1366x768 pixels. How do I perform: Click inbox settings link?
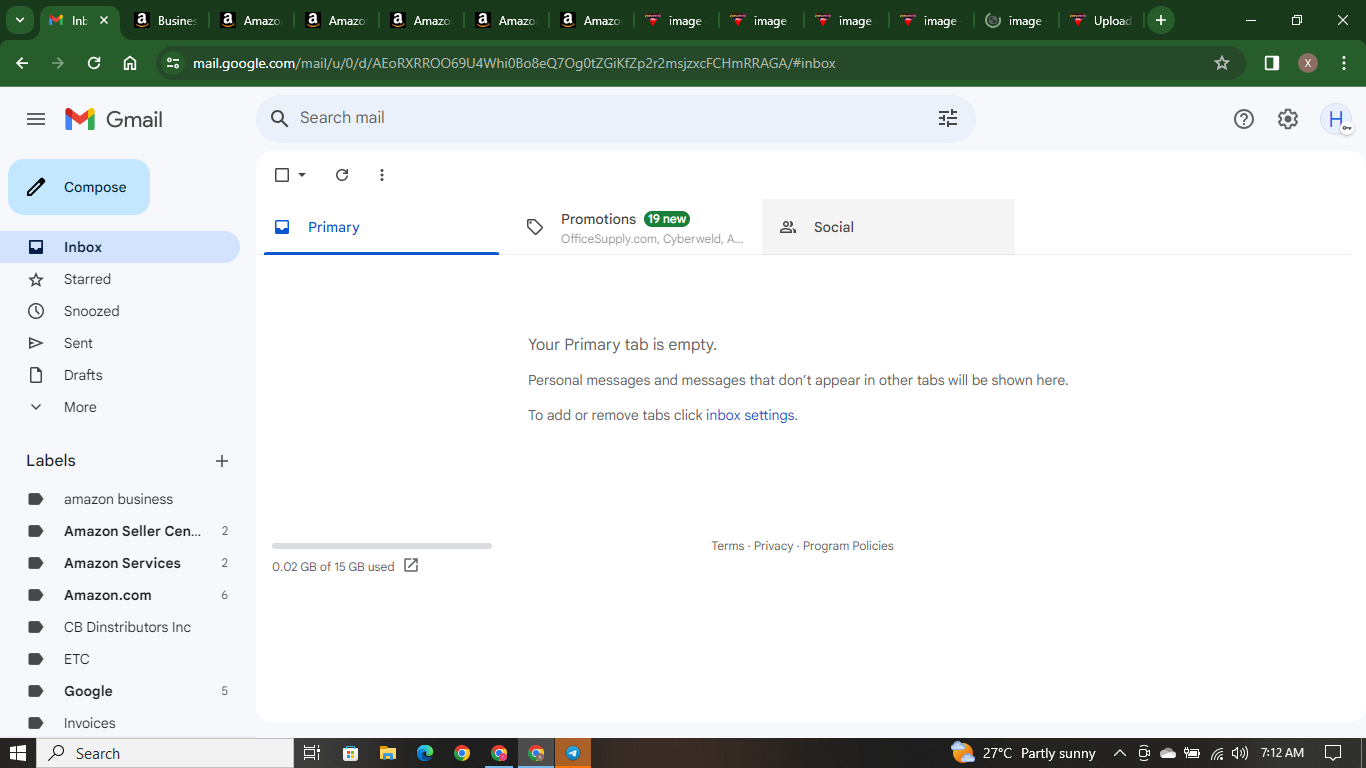pyautogui.click(x=750, y=415)
